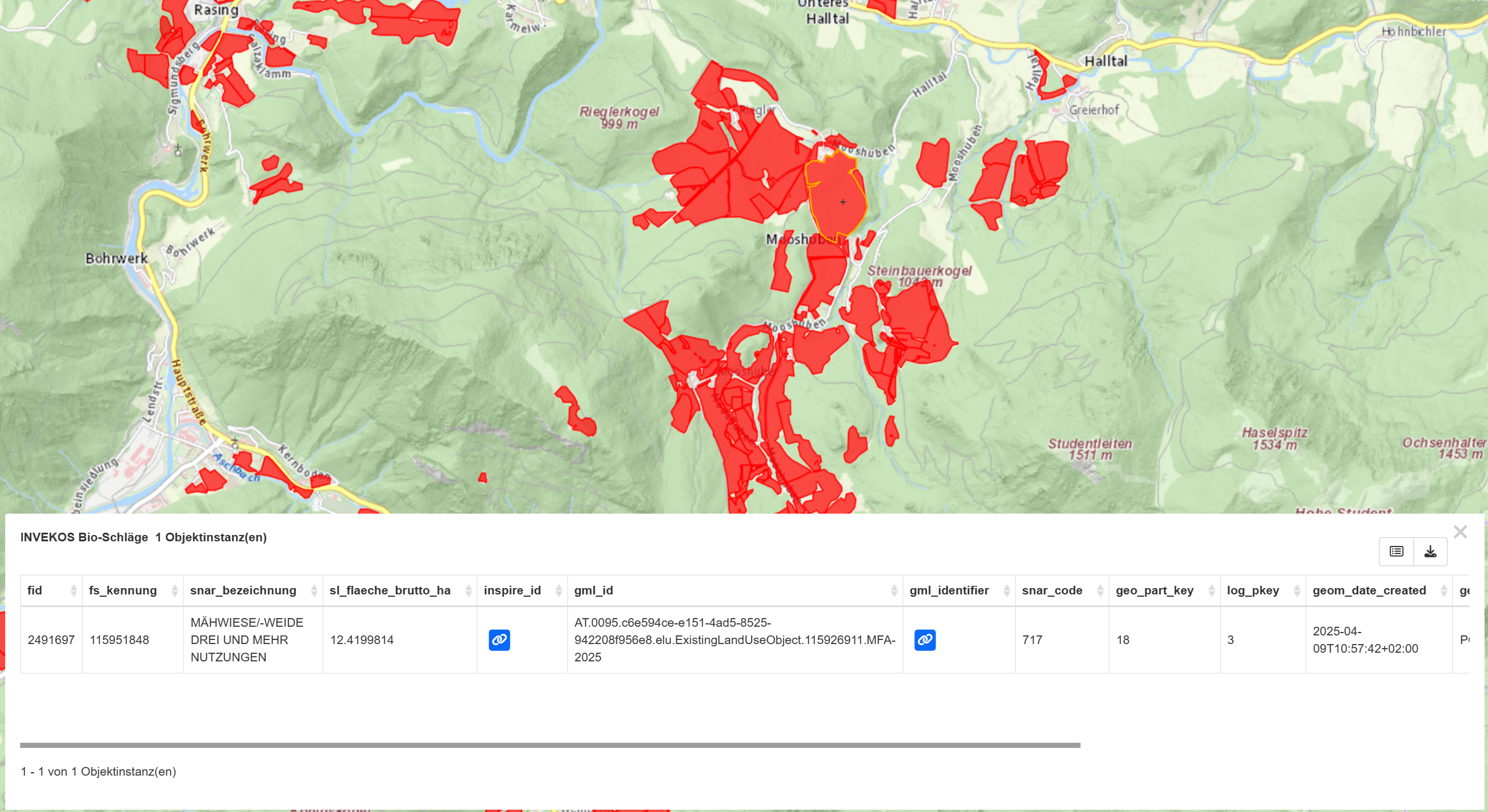Screen dimensions: 1488x812
Task: Switch to list view icon
Action: click(1396, 552)
